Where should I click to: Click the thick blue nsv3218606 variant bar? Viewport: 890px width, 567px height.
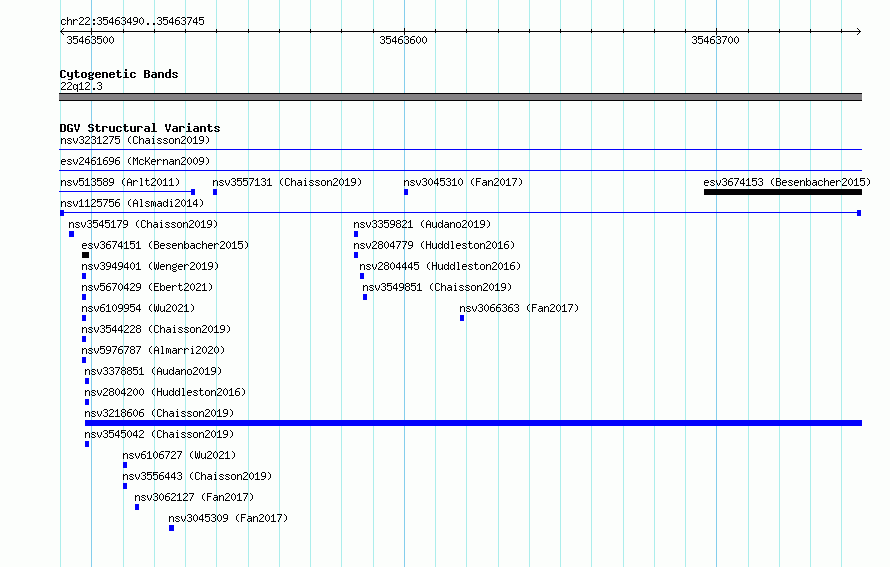473,423
